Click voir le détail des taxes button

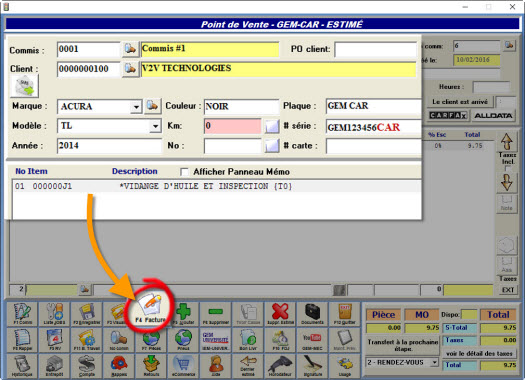tap(478, 353)
